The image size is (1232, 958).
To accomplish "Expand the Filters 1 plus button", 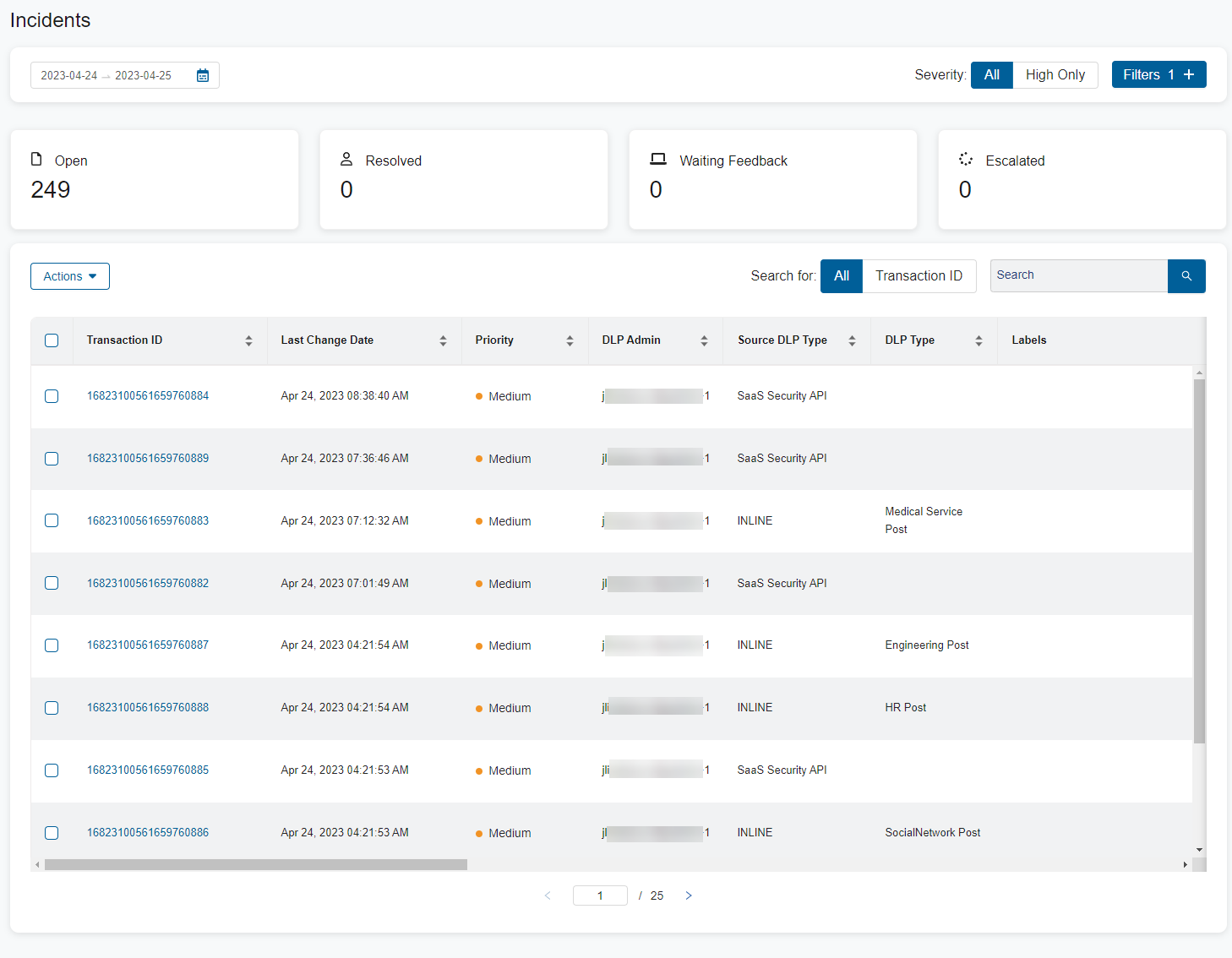I will pyautogui.click(x=1158, y=74).
